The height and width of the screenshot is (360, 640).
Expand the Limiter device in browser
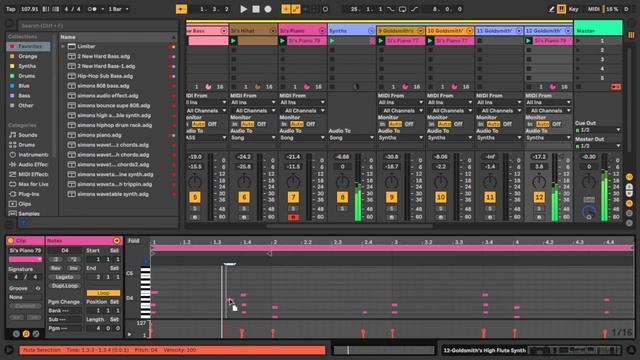(63, 47)
